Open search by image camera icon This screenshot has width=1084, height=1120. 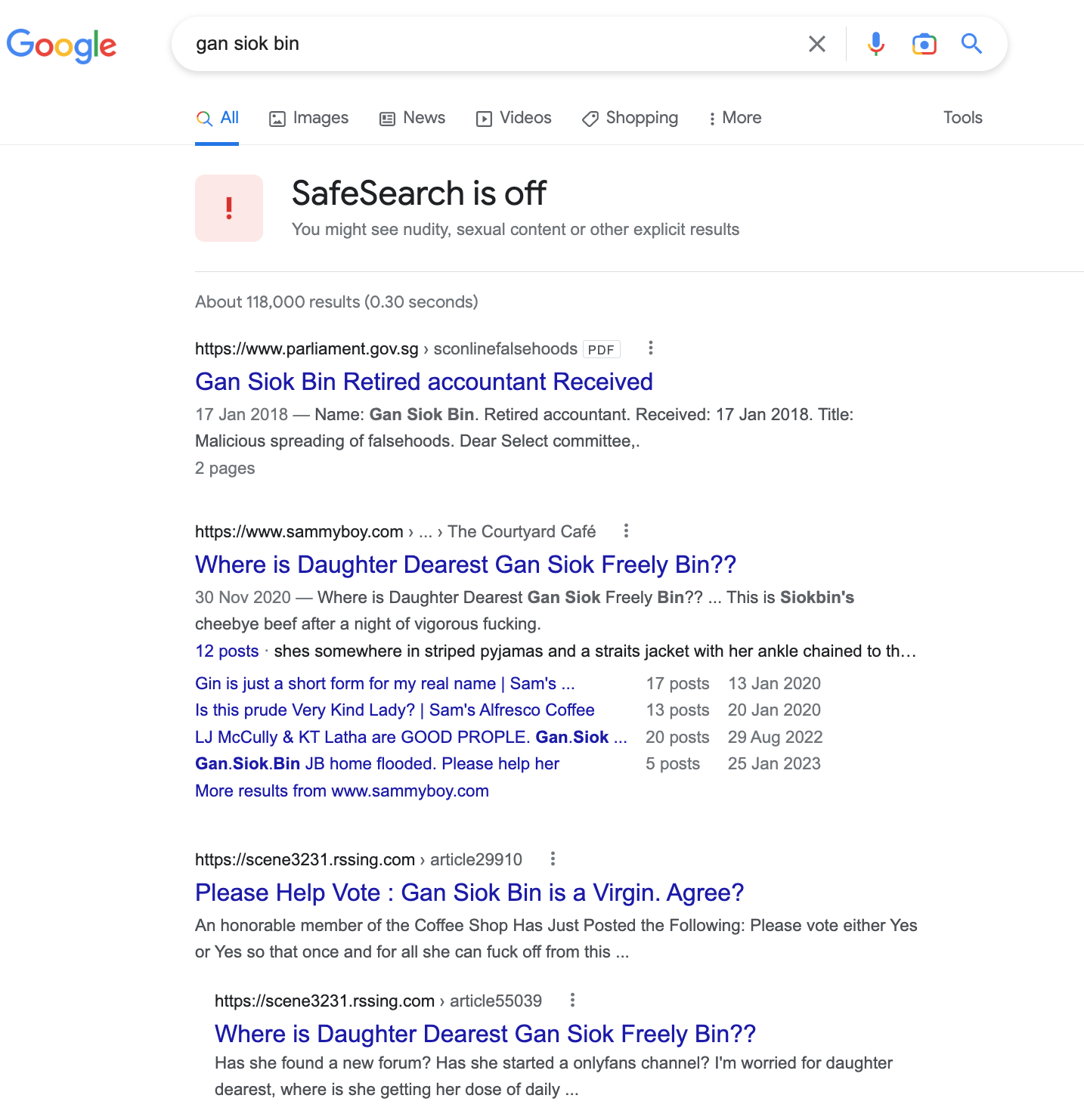coord(924,44)
